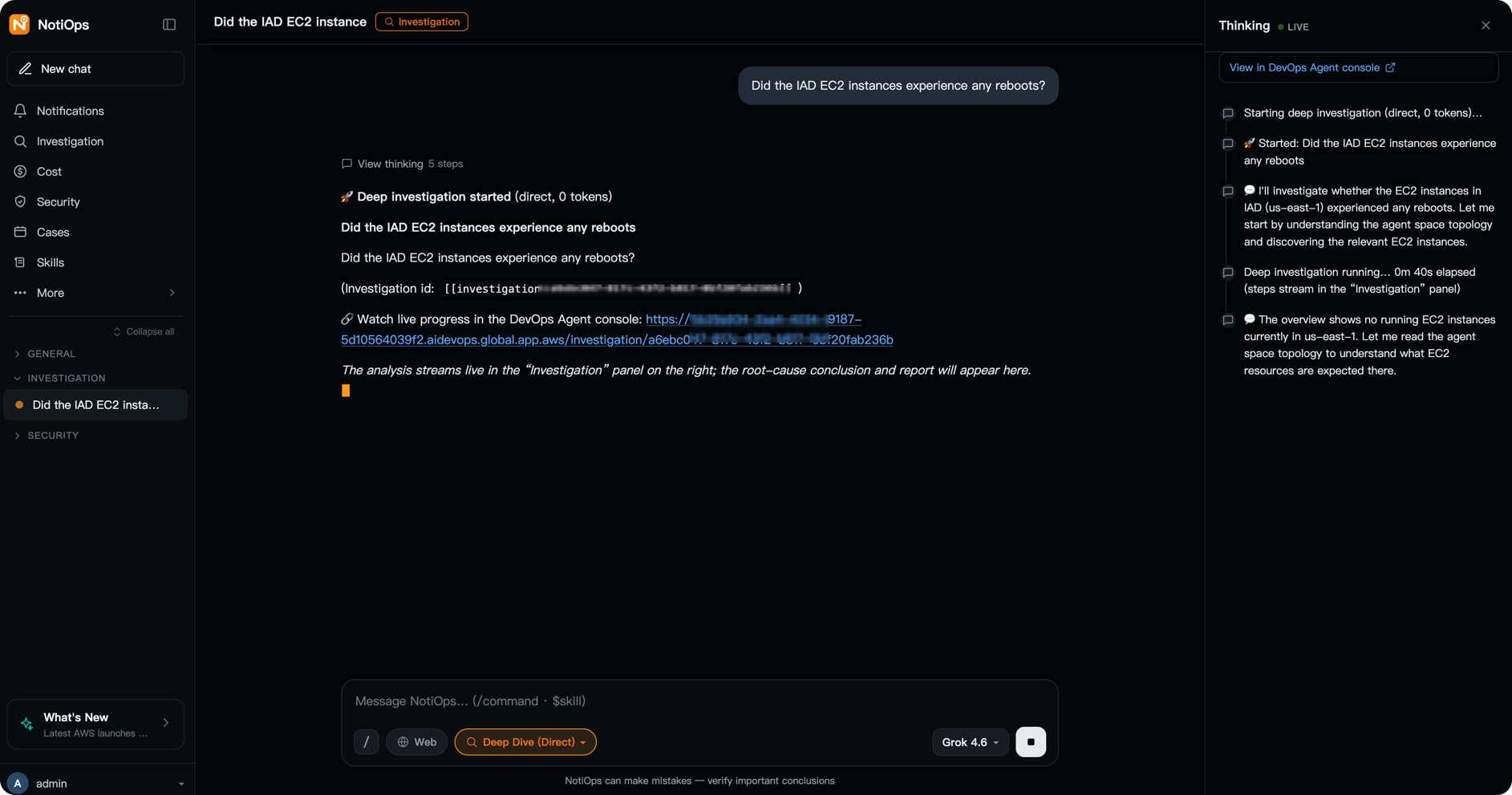The width and height of the screenshot is (1512, 795).
Task: Toggle Web search on
Action: pos(417,742)
